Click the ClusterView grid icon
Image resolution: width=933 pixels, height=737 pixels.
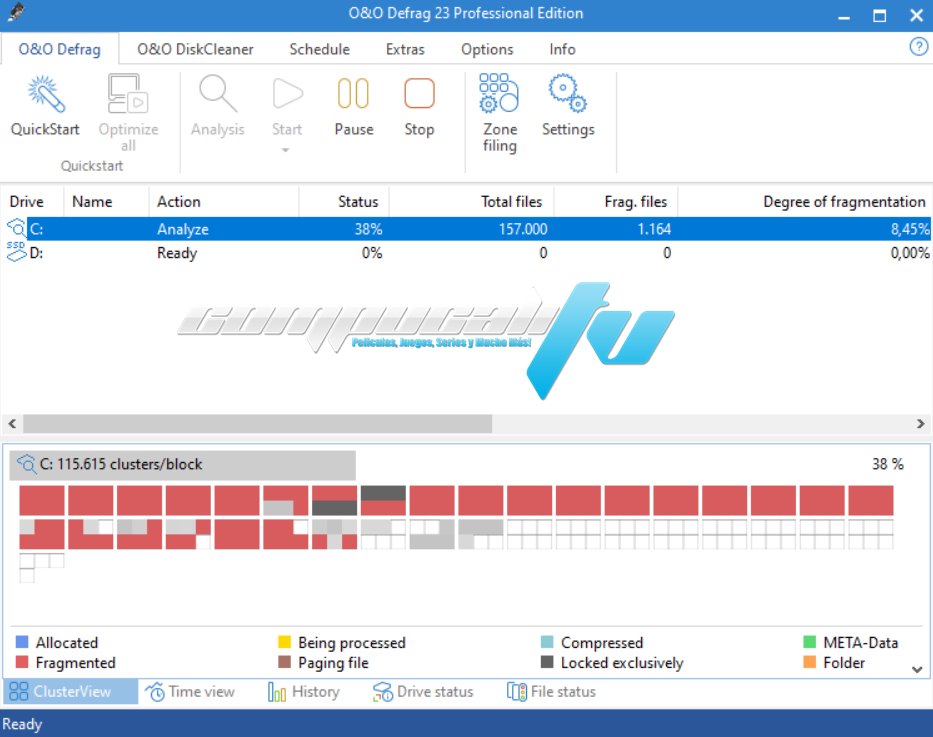pos(18,691)
